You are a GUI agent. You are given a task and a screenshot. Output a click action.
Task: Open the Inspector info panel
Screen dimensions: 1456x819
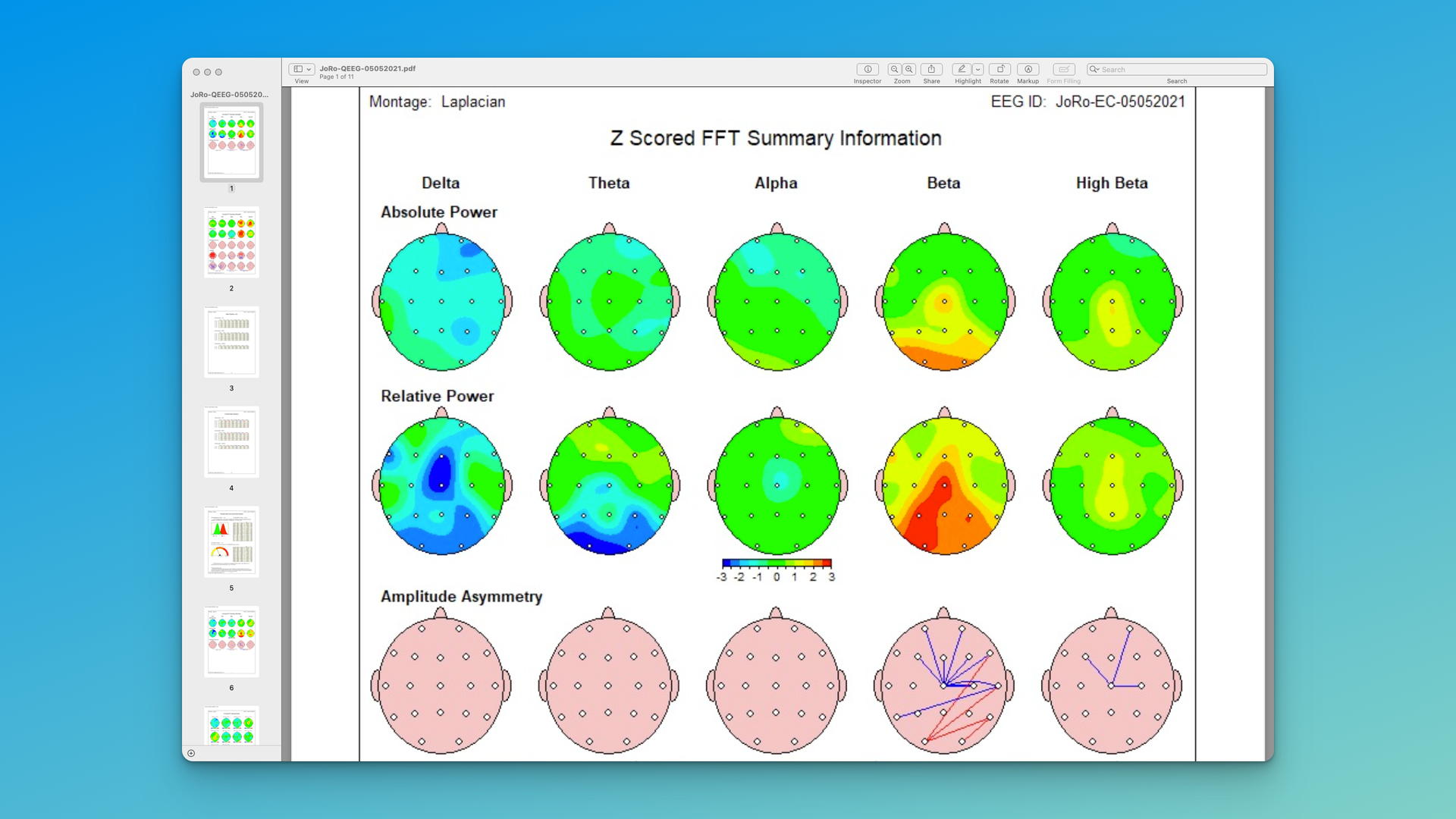[x=868, y=69]
